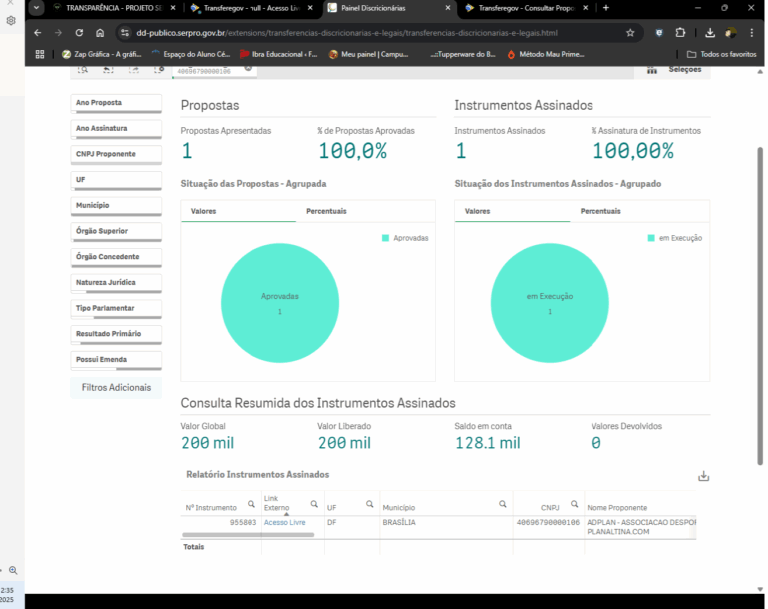Click the search icon in UF column
Viewport: 768px width, 609px height.
click(x=369, y=504)
